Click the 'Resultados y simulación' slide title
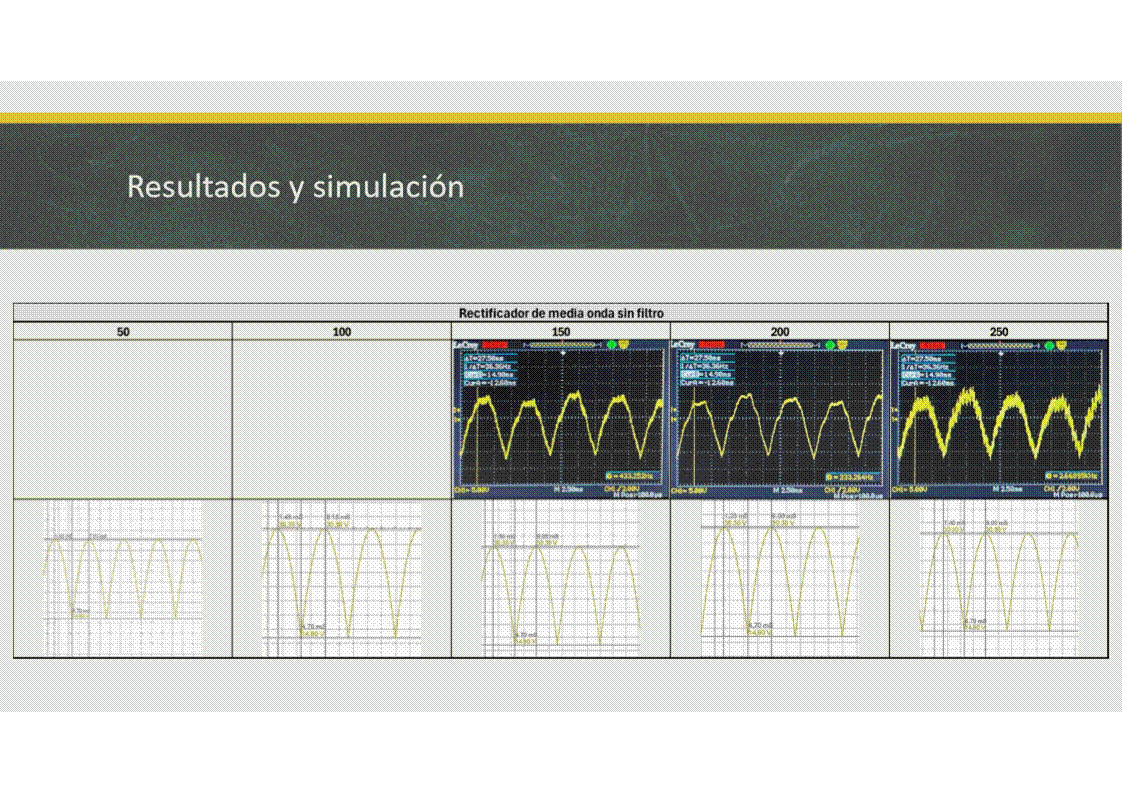 [295, 186]
